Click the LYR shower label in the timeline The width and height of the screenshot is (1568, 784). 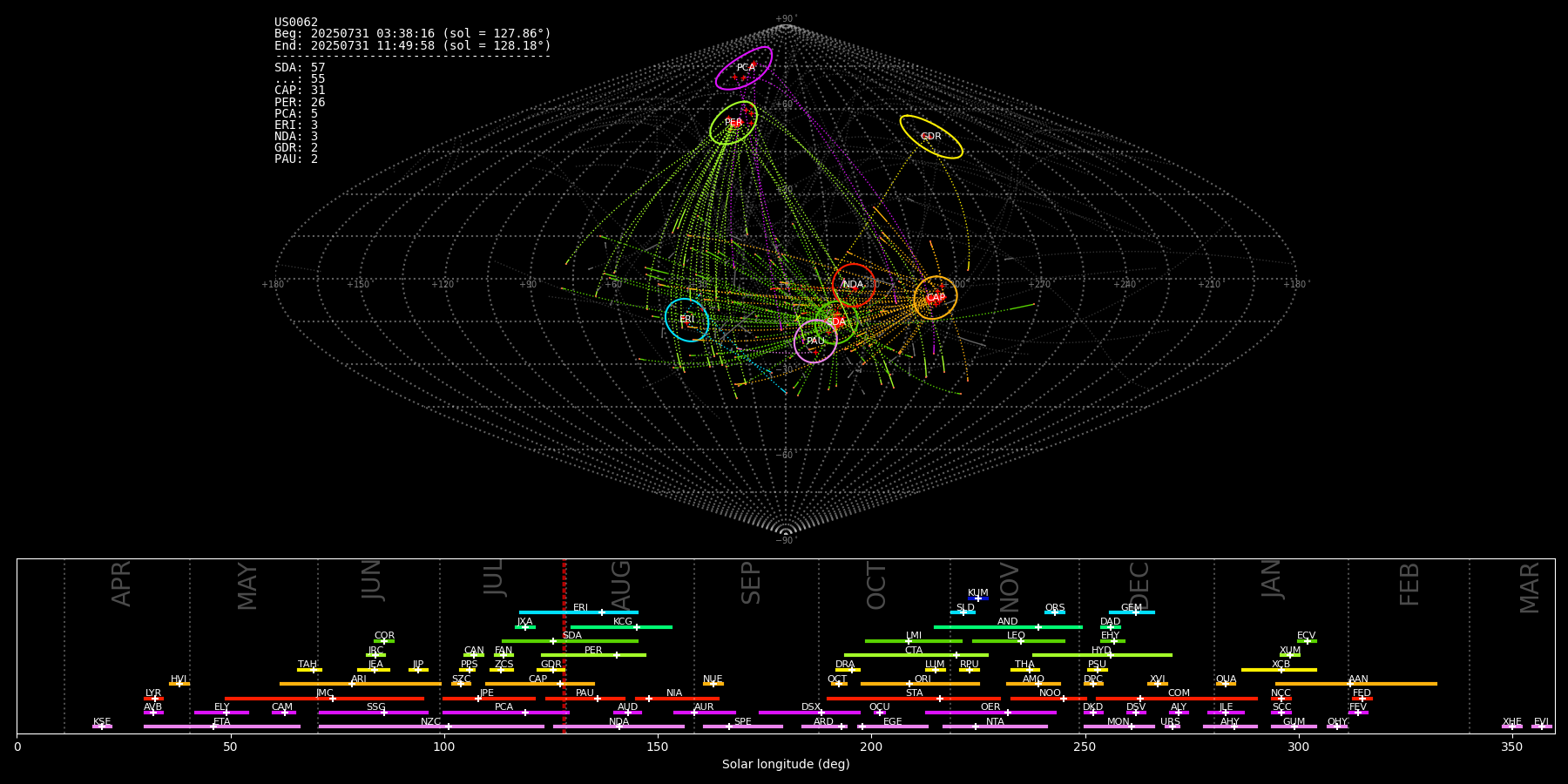(153, 693)
